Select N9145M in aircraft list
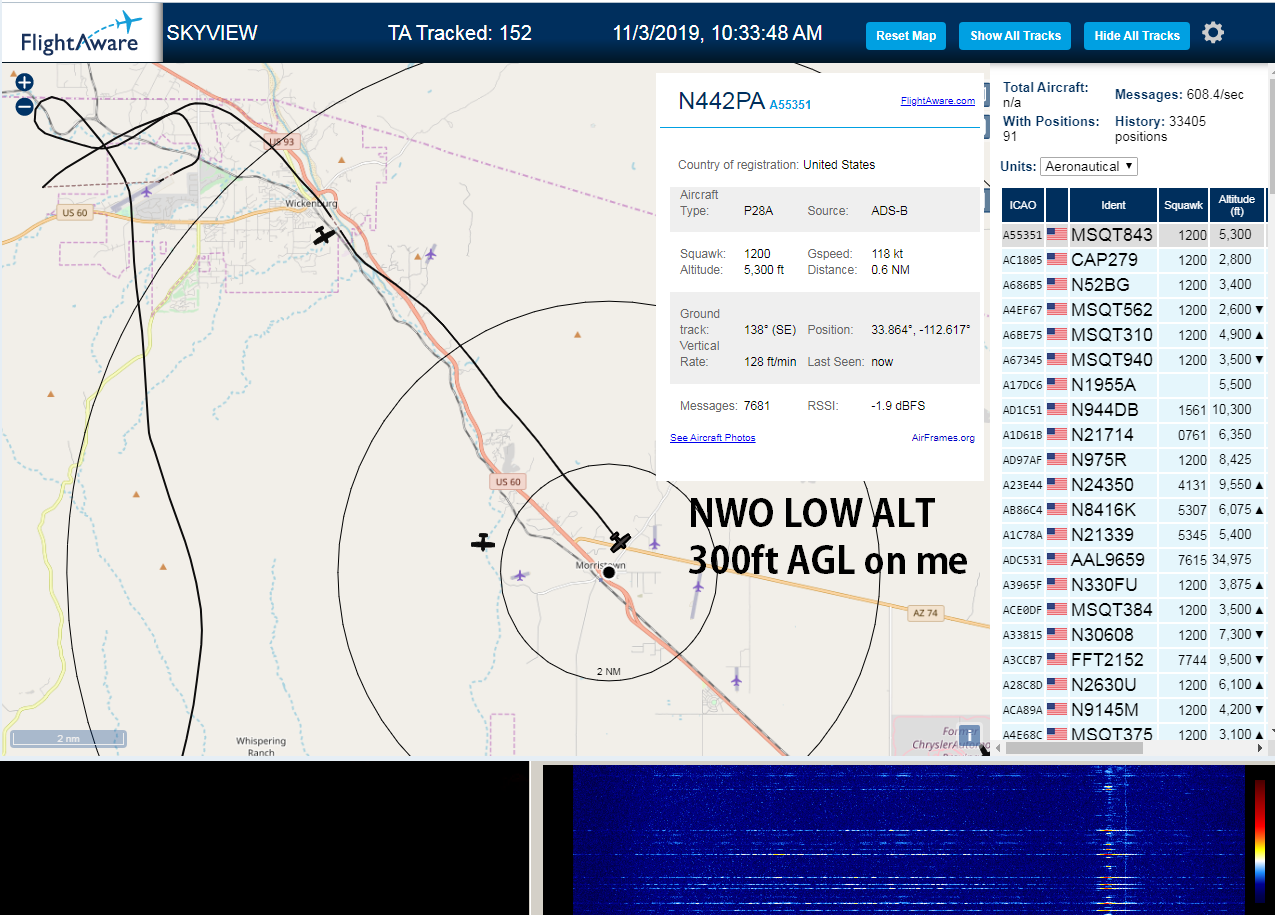Screen dimensions: 1275x915 click(1105, 710)
